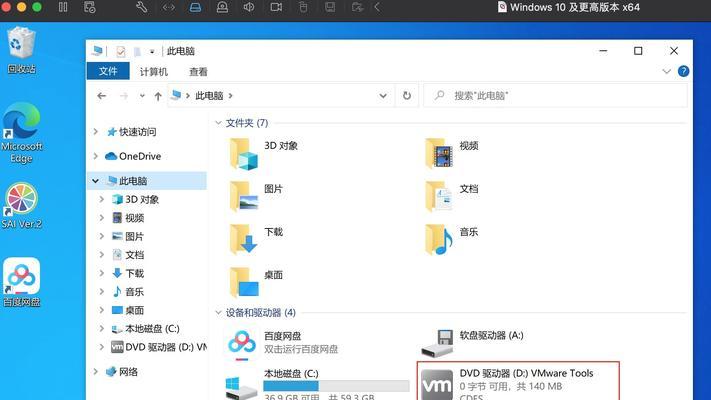The image size is (711, 400).
Task: Click properties checkmark icon in quick access toolbar
Action: point(121,51)
